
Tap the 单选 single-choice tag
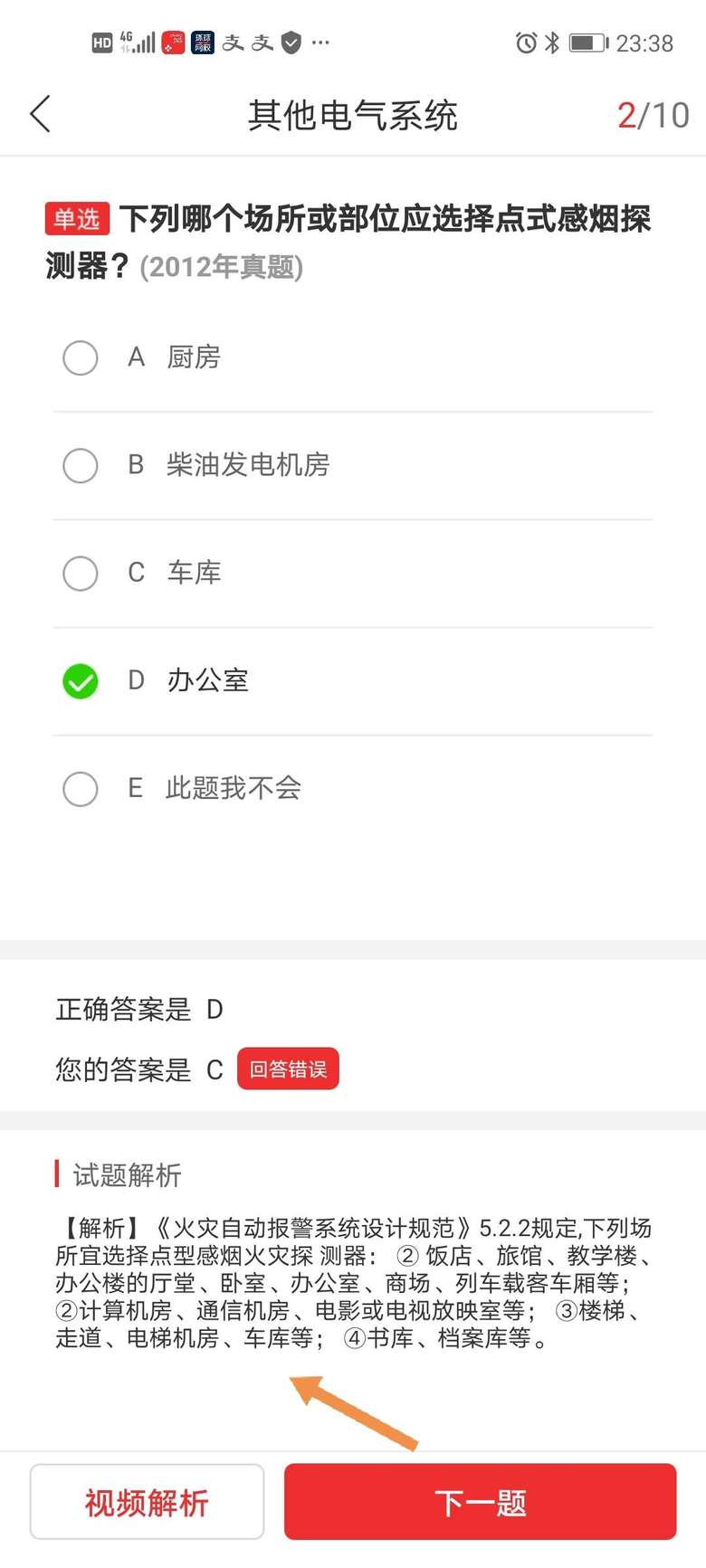[x=77, y=219]
